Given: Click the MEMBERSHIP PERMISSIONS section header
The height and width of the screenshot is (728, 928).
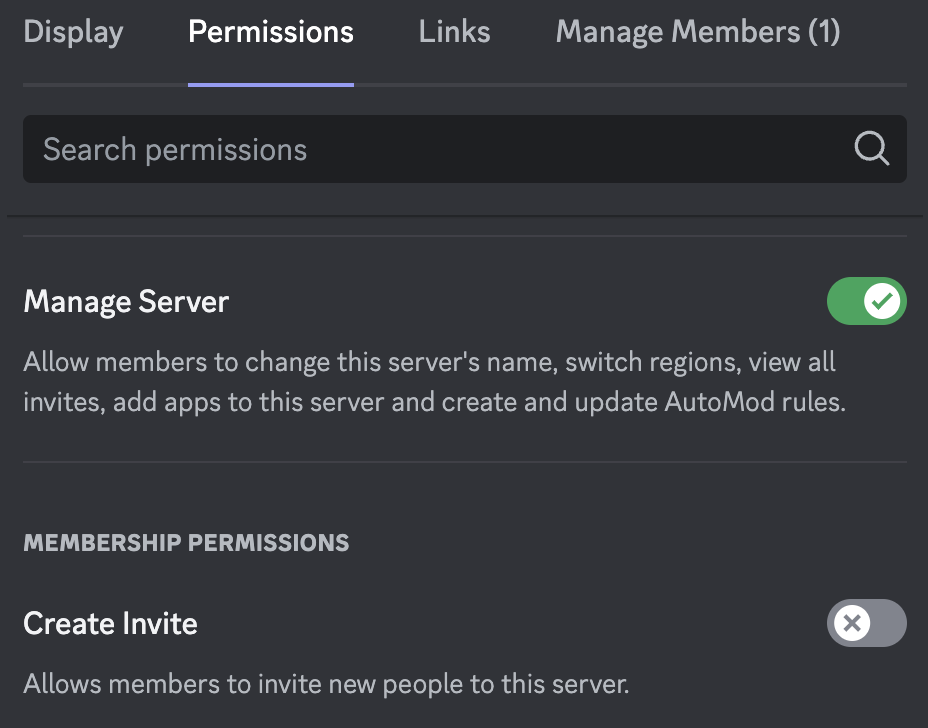Looking at the screenshot, I should click(x=186, y=543).
